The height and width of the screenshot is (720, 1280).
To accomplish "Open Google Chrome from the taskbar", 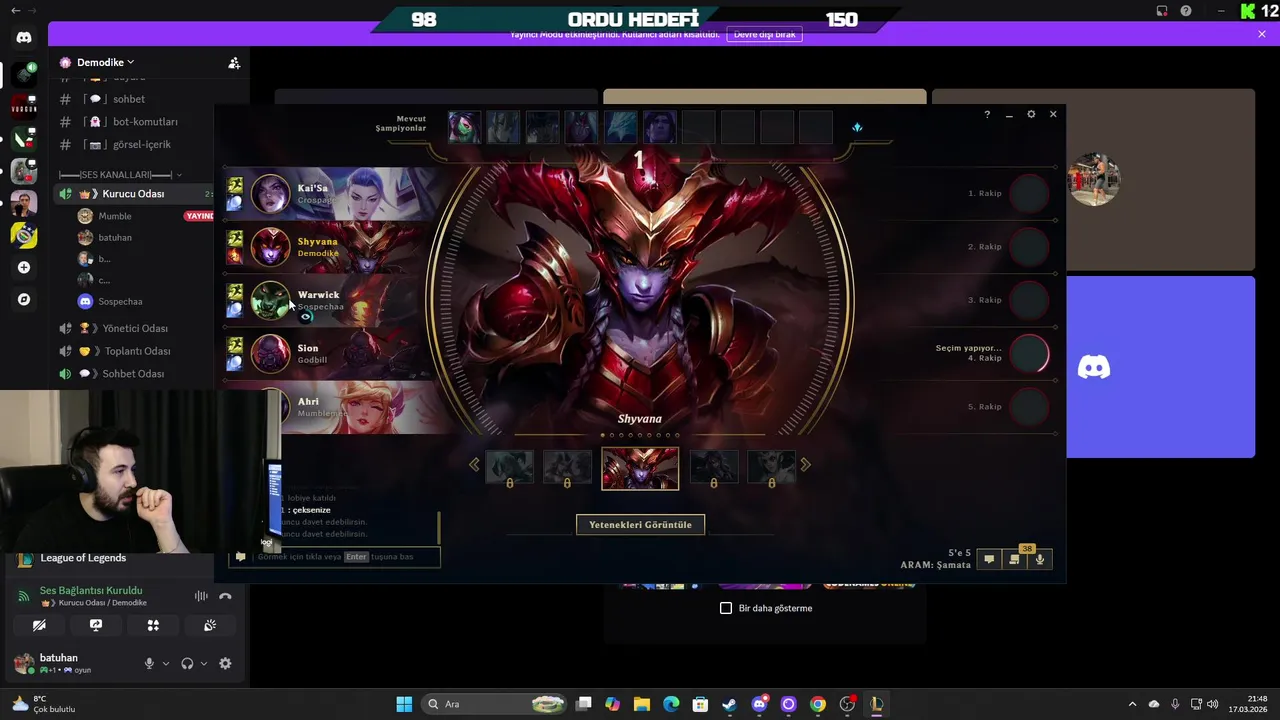I will pos(818,704).
